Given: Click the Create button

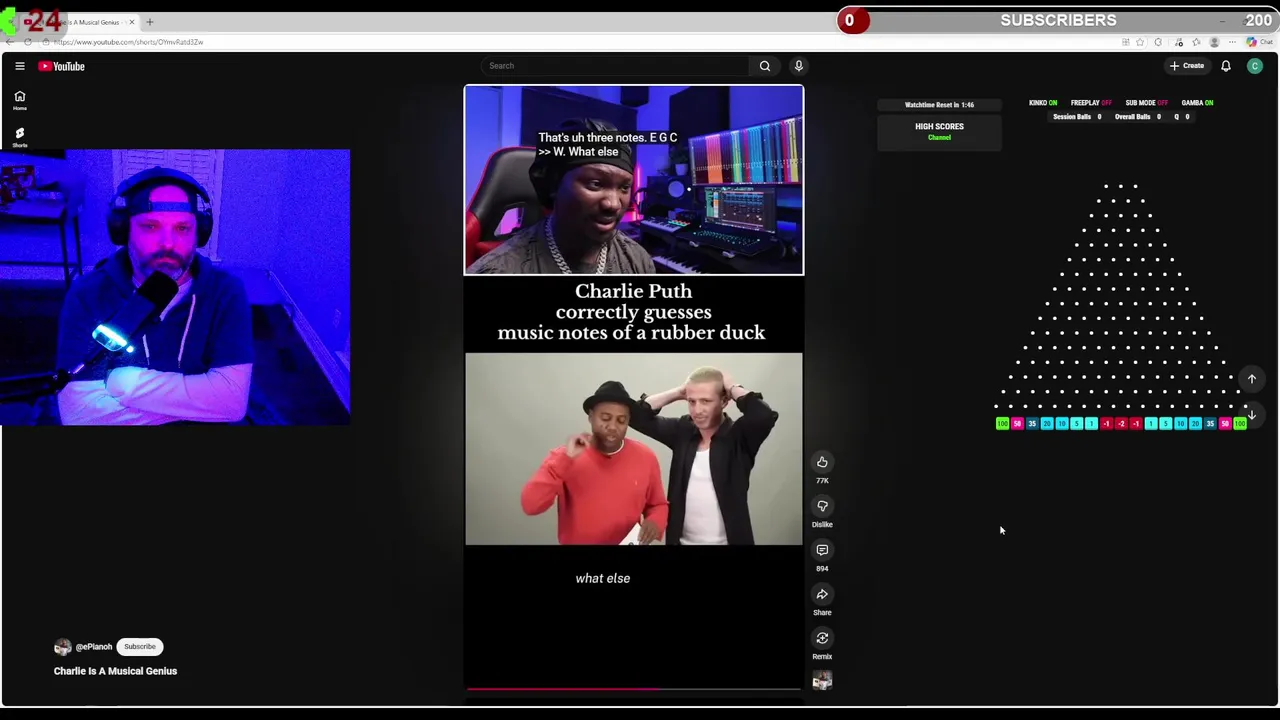Looking at the screenshot, I should coord(1188,66).
